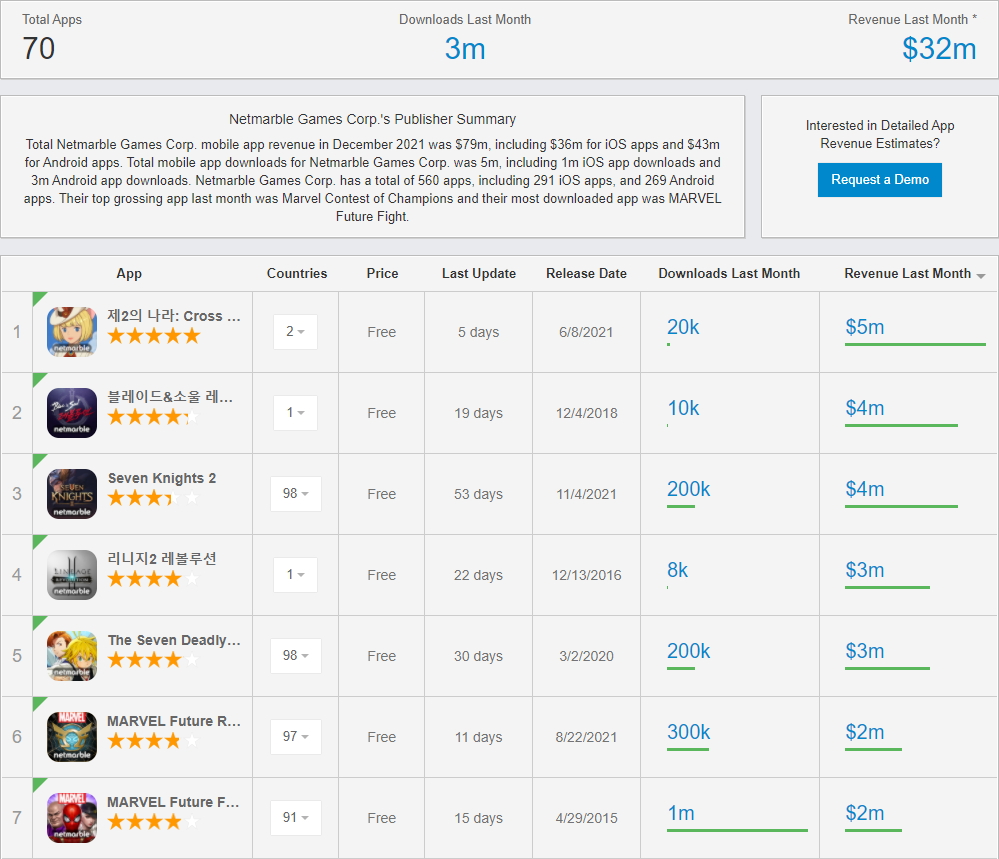Open the 제2의 나라: Cross app icon

72,331
